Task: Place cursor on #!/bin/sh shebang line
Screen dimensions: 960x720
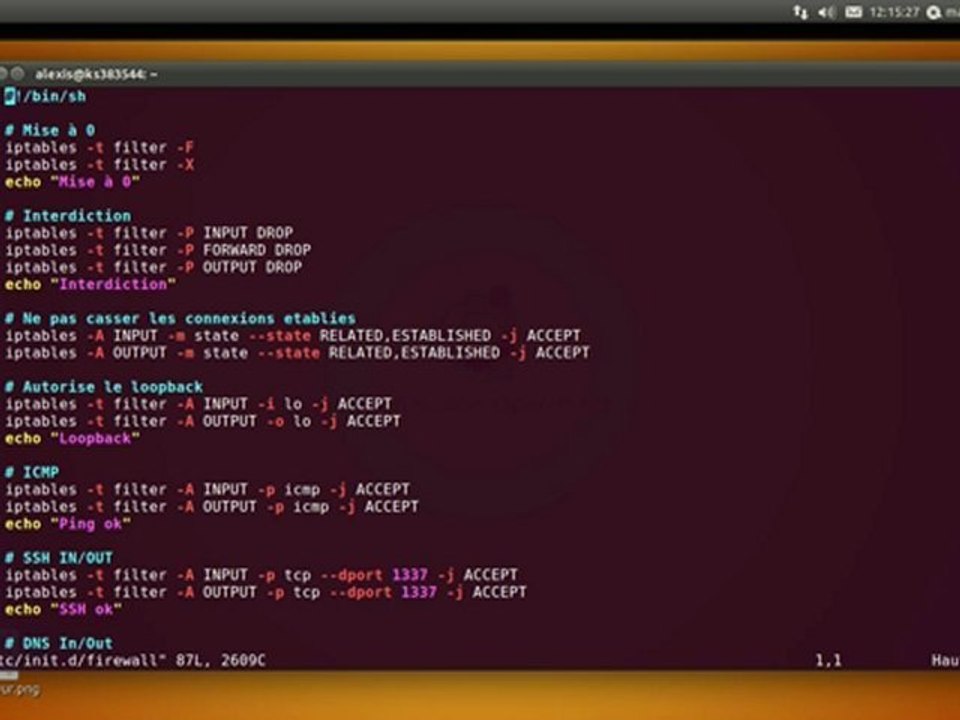Action: click(x=45, y=96)
